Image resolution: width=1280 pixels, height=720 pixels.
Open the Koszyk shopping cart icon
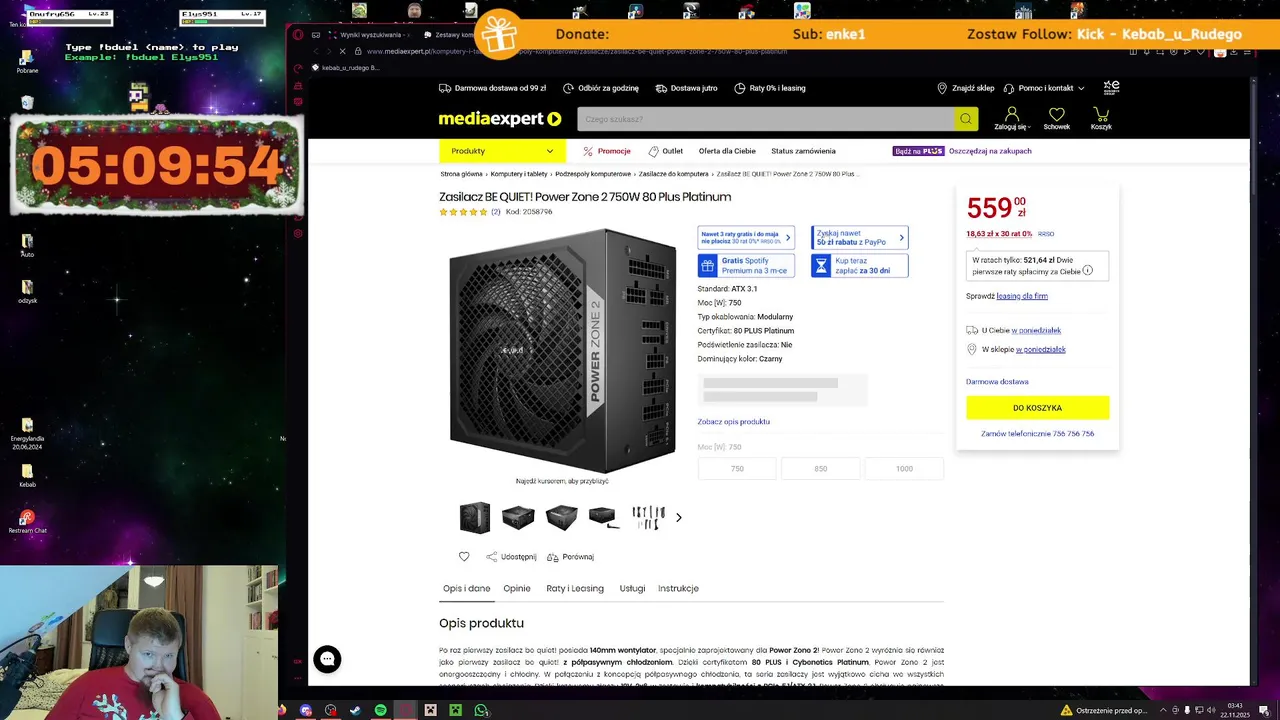click(1101, 118)
